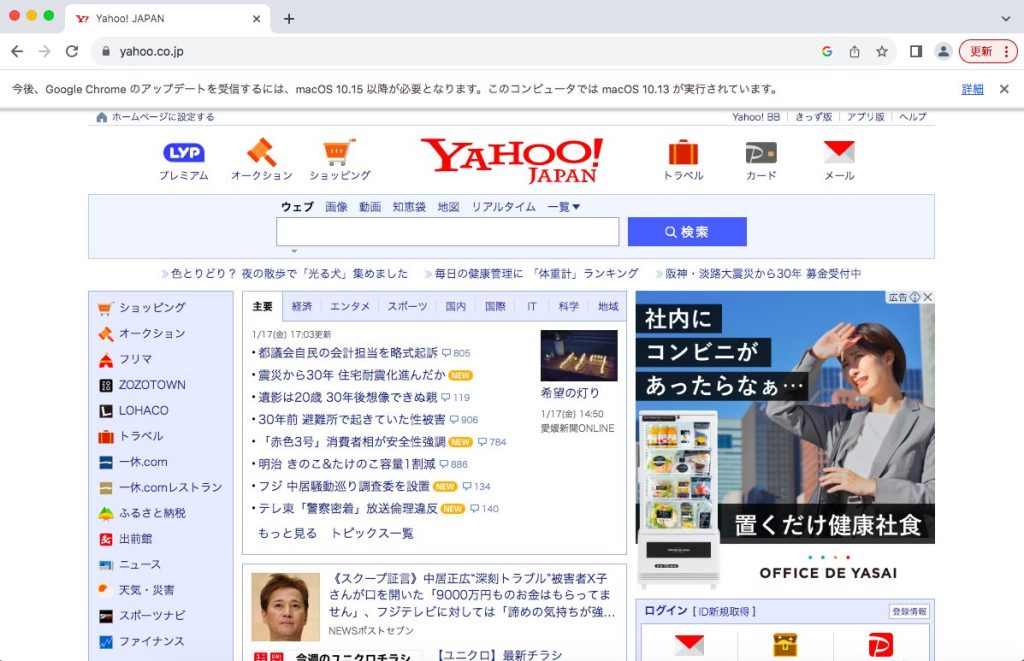
Task: Click ホームページに設定する link
Action: [163, 117]
